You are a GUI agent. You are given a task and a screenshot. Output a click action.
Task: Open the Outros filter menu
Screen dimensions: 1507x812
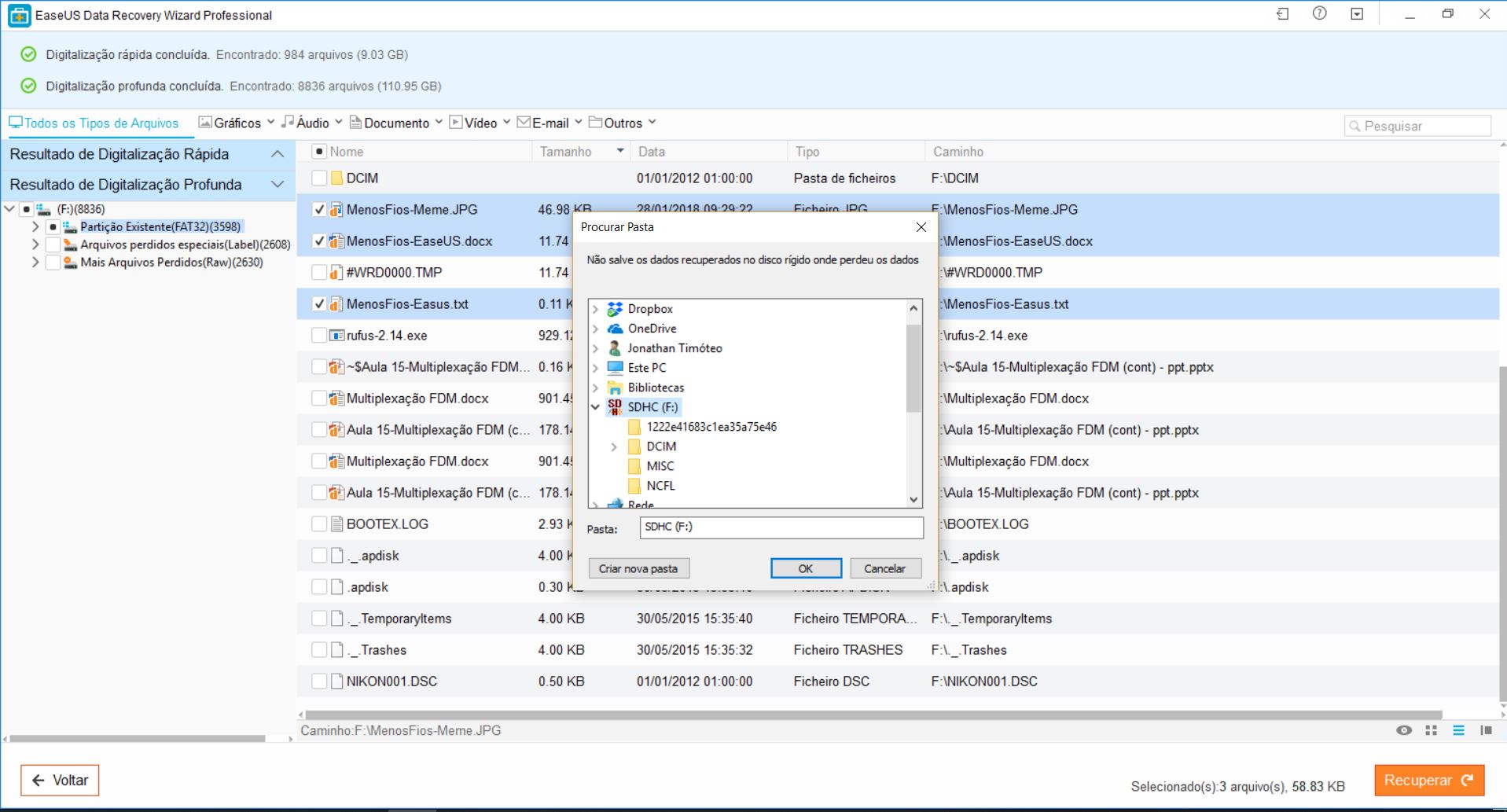click(x=623, y=123)
